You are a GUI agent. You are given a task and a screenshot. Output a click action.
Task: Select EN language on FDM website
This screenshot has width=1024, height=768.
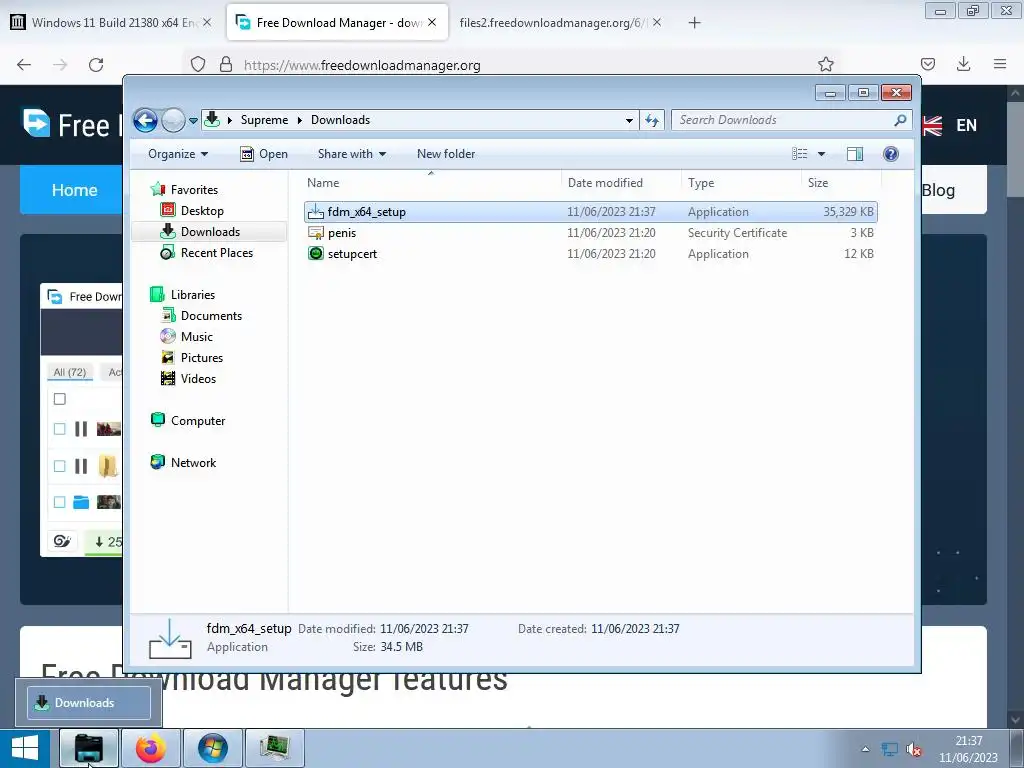[x=967, y=125]
